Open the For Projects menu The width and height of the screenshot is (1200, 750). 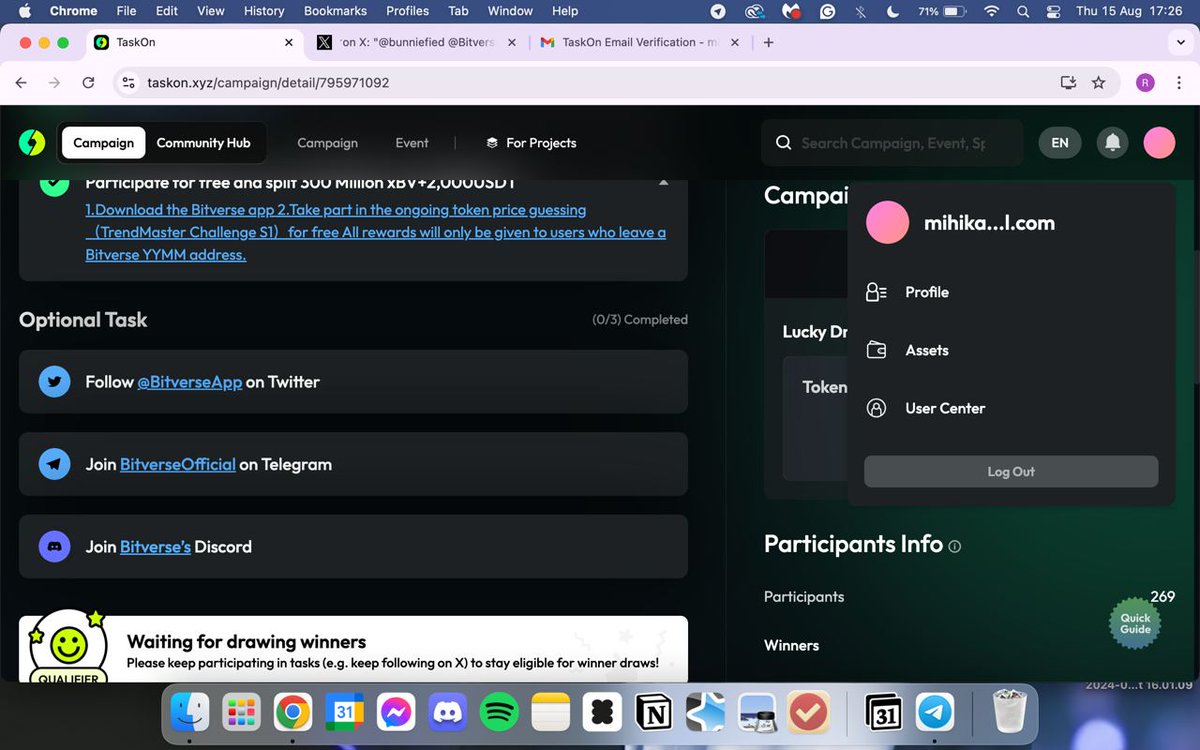click(x=531, y=143)
